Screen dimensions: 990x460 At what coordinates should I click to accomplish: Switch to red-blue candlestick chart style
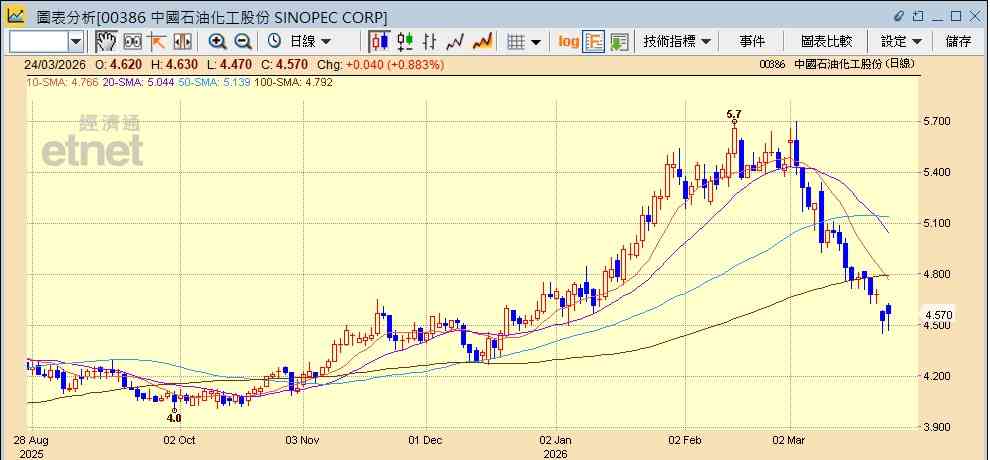coord(379,42)
